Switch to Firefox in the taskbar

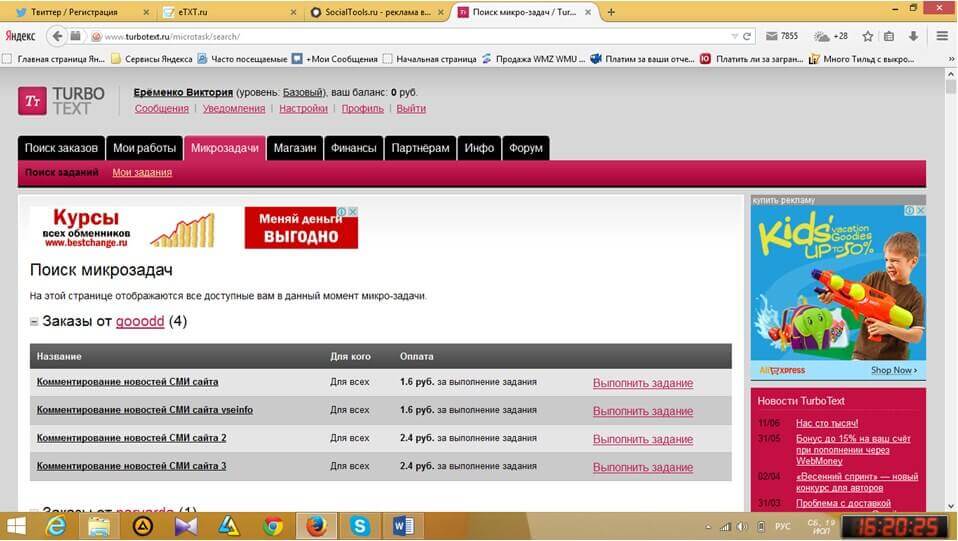pos(316,526)
